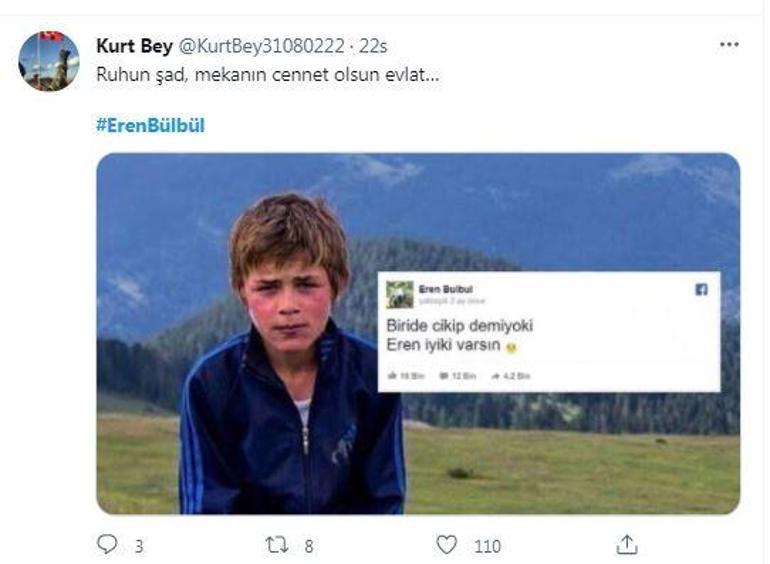Open the share tweet icon
The width and height of the screenshot is (770, 564).
tap(627, 545)
